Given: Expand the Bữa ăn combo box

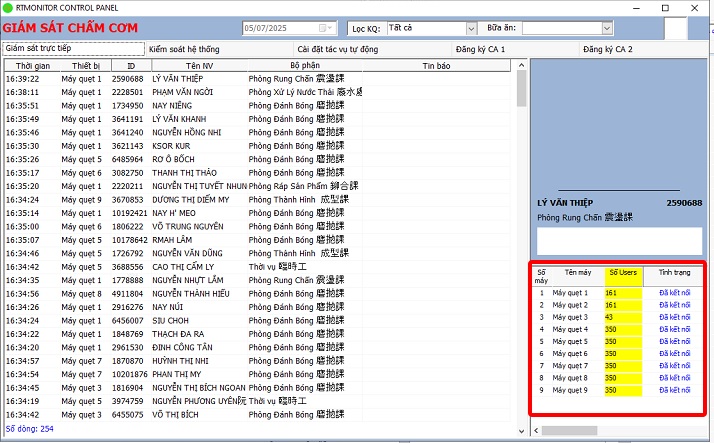Looking at the screenshot, I should [607, 28].
